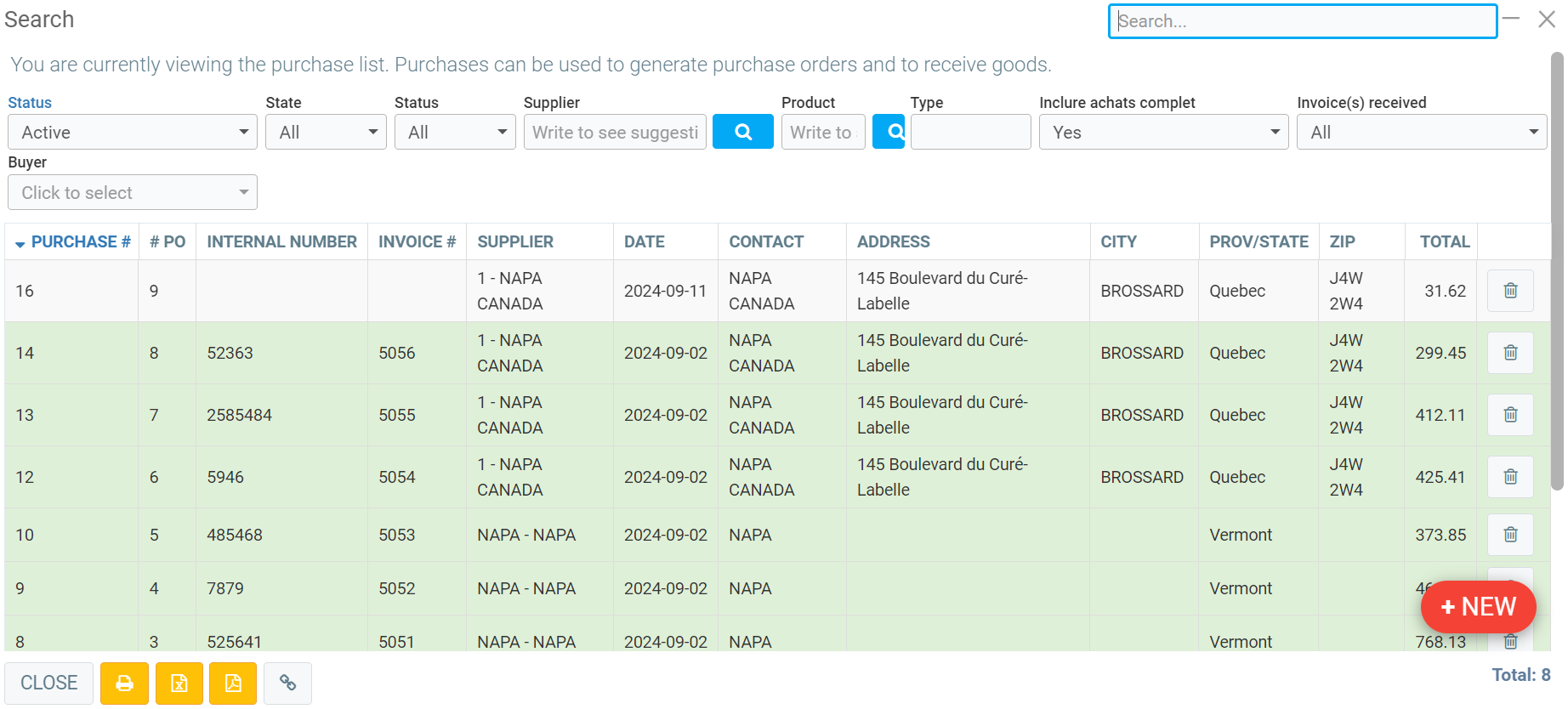Sort by the PURCHASE # column header
1568x709 pixels.
click(80, 242)
